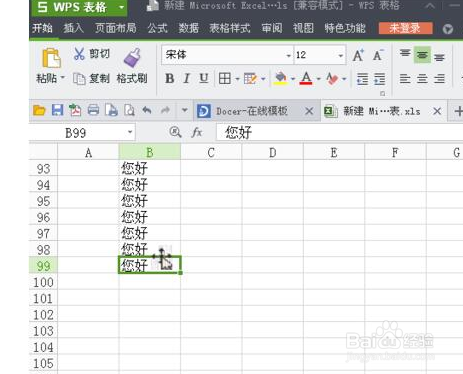
Task: Export to PDF icon
Action: (75, 110)
